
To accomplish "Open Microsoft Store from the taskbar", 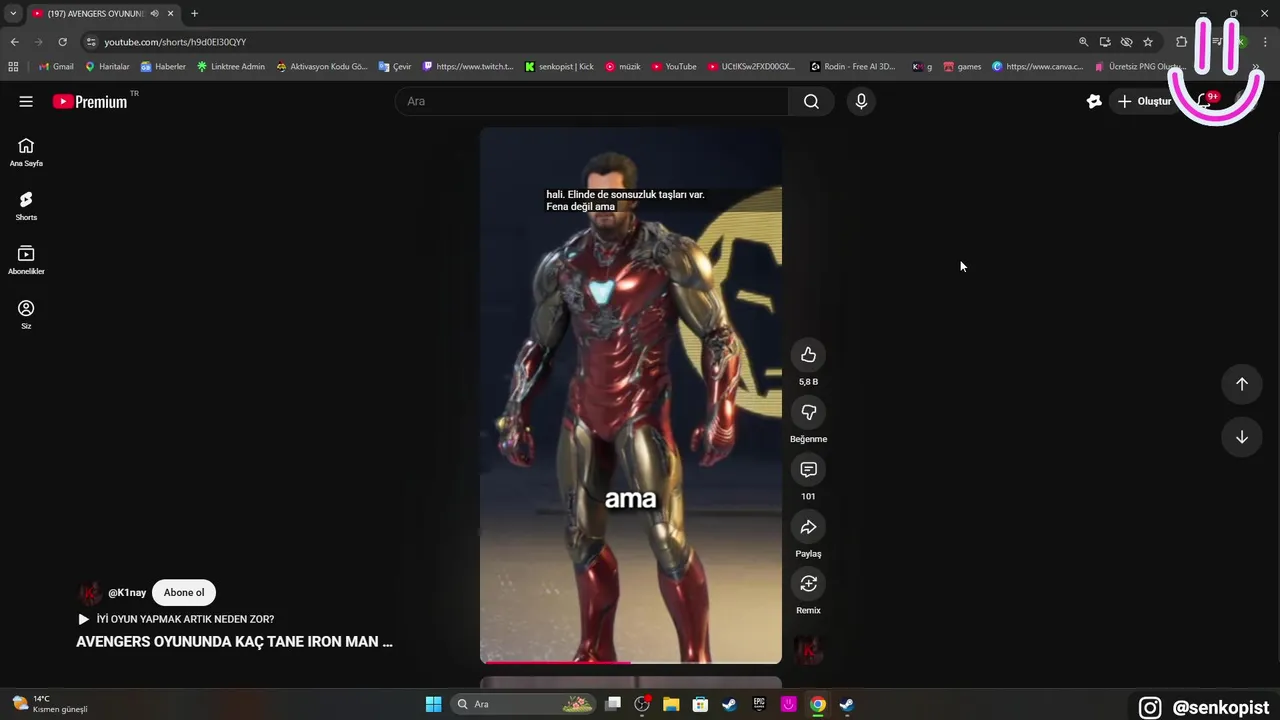I will tap(700, 704).
